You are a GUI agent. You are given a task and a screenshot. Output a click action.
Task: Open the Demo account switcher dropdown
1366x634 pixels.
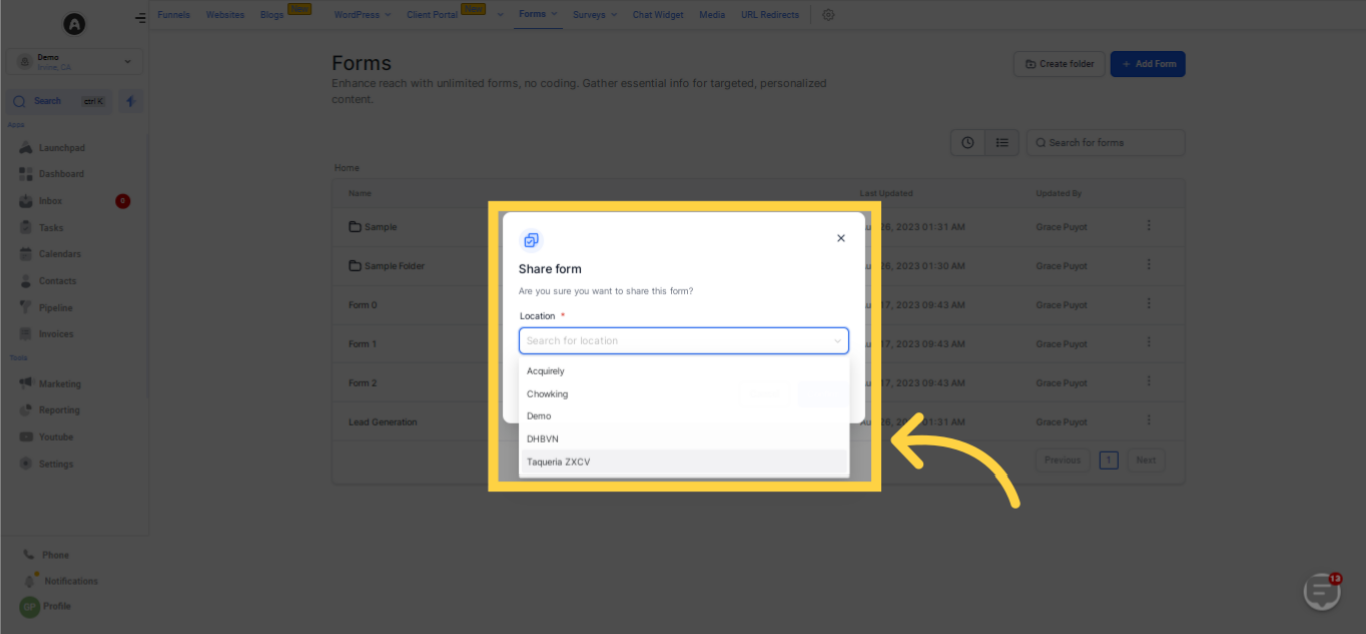[x=74, y=62]
